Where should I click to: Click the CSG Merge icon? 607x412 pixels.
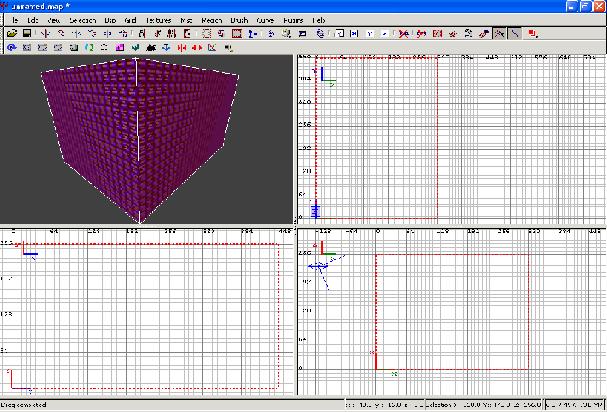[221, 34]
